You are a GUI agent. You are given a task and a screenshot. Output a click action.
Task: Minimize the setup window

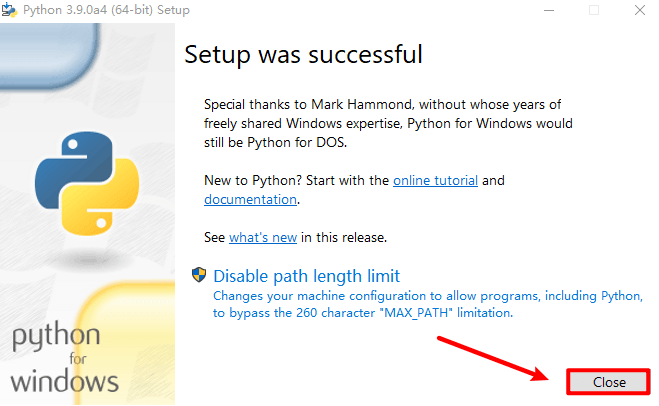click(x=549, y=10)
